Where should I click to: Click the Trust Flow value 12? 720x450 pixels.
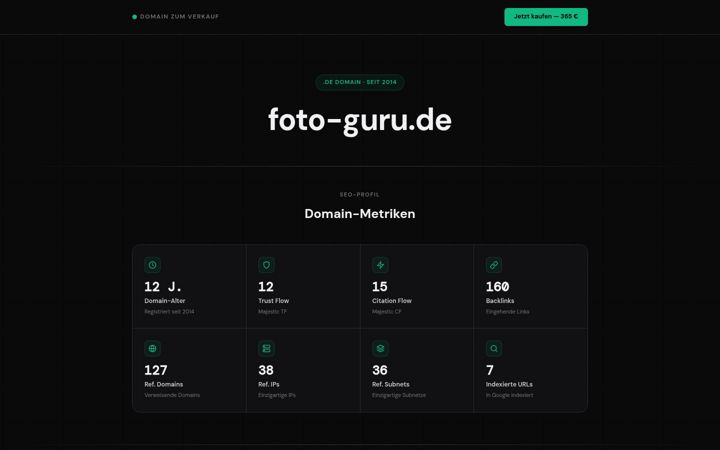(266, 287)
